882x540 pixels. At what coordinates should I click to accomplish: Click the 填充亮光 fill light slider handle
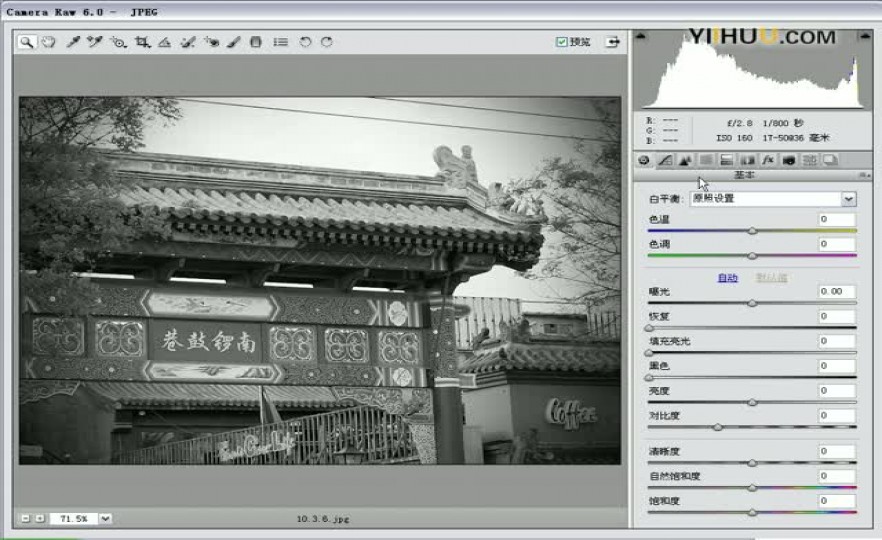pyautogui.click(x=649, y=353)
